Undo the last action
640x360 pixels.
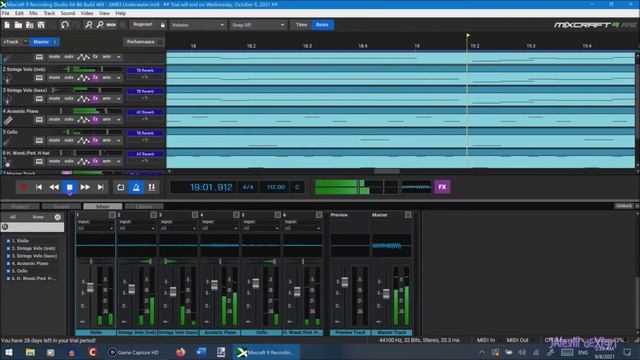click(x=64, y=25)
